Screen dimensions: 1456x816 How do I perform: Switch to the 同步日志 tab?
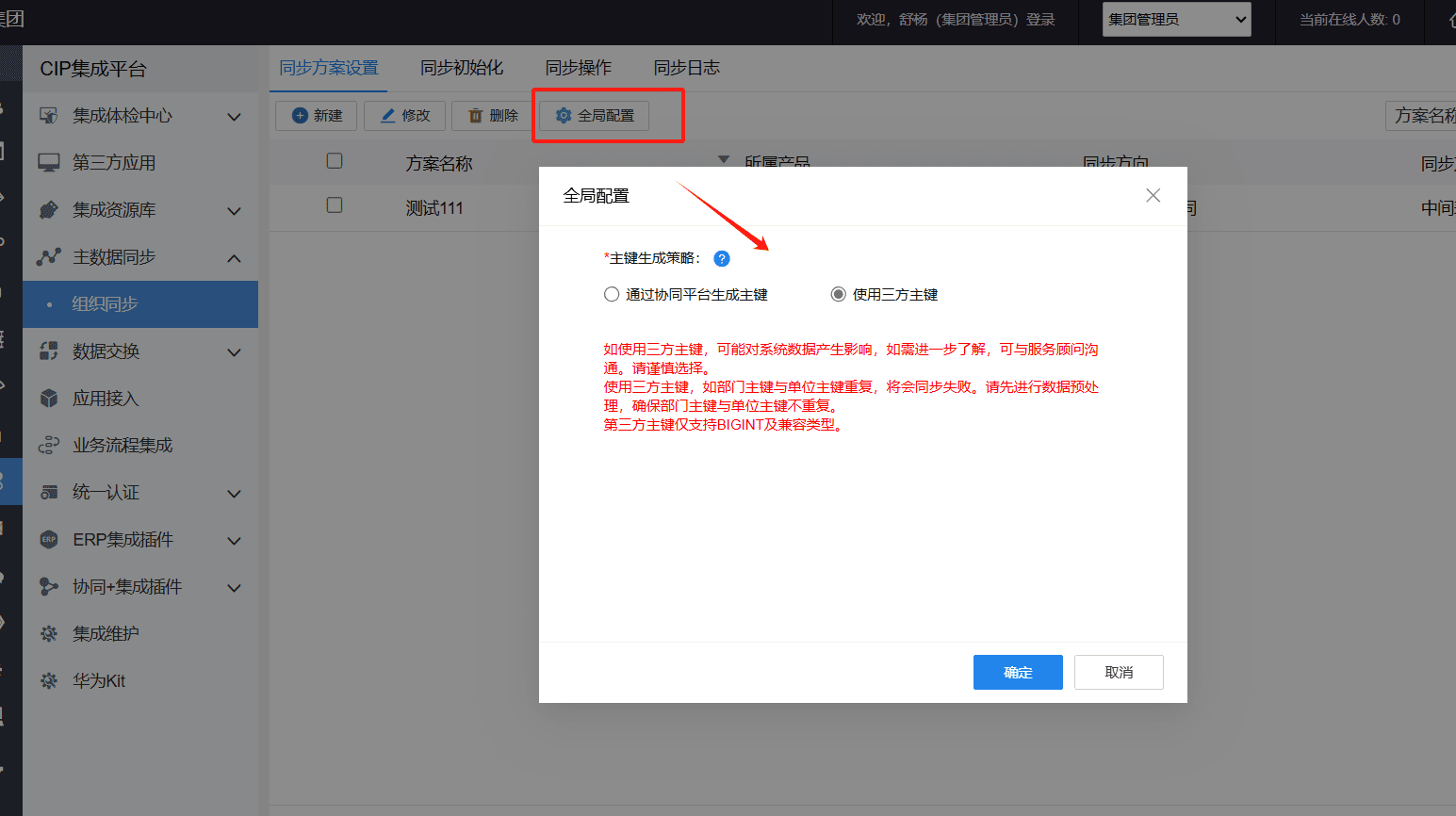pos(687,68)
